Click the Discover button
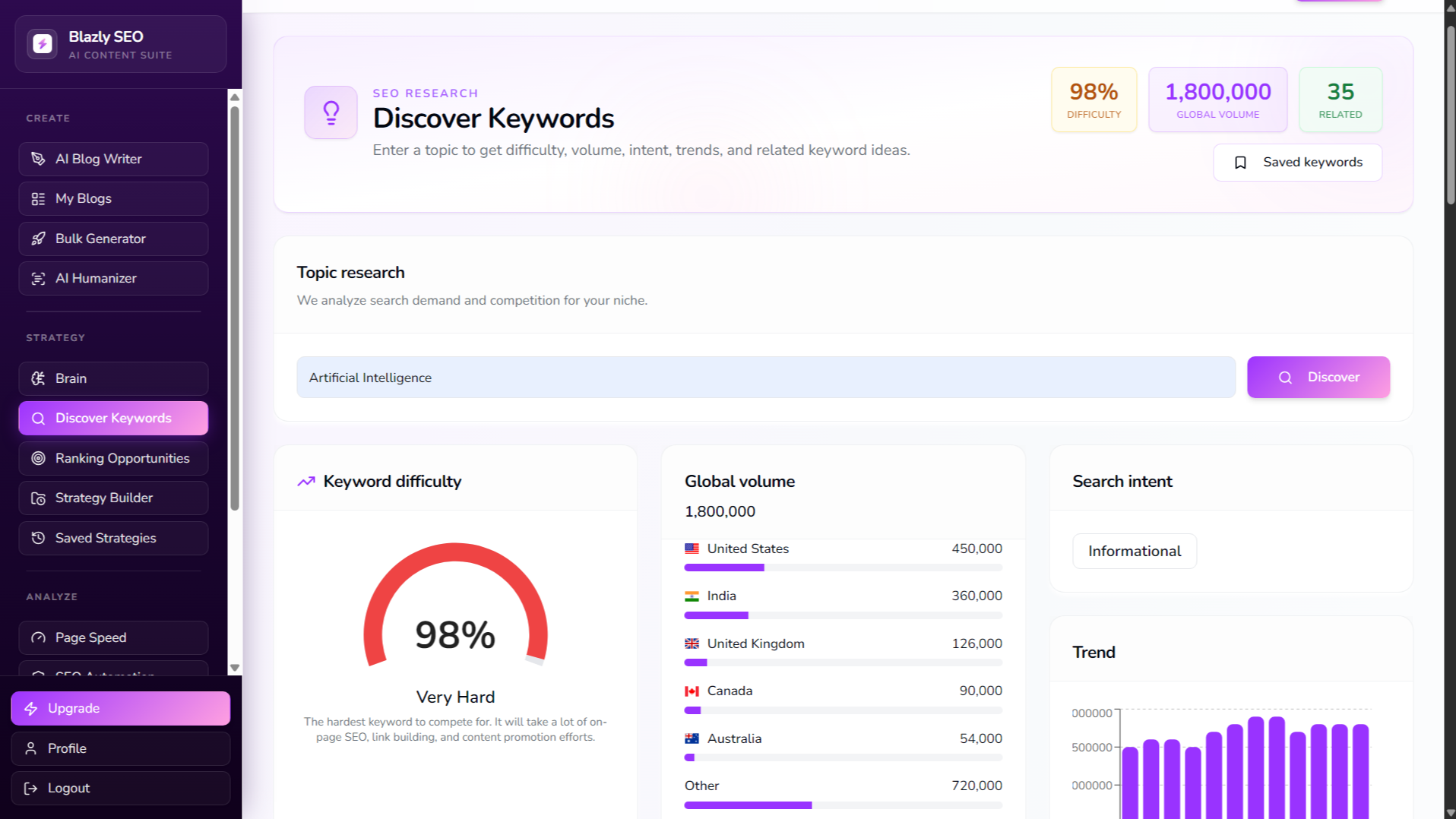1456x819 pixels. coord(1318,378)
